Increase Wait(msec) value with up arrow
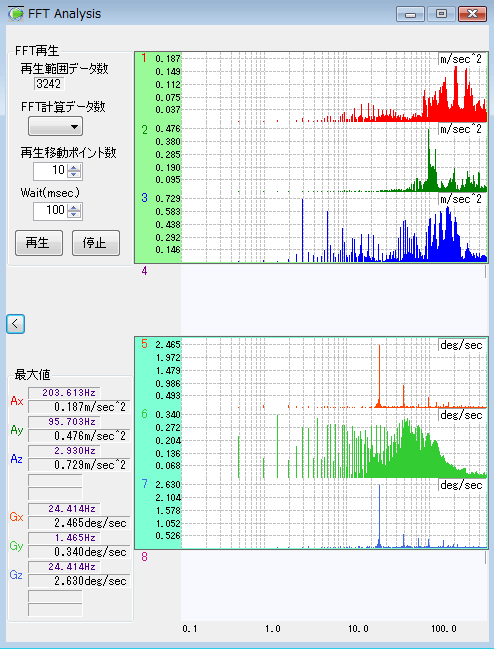Screen dimensions: 494x649 (74, 207)
